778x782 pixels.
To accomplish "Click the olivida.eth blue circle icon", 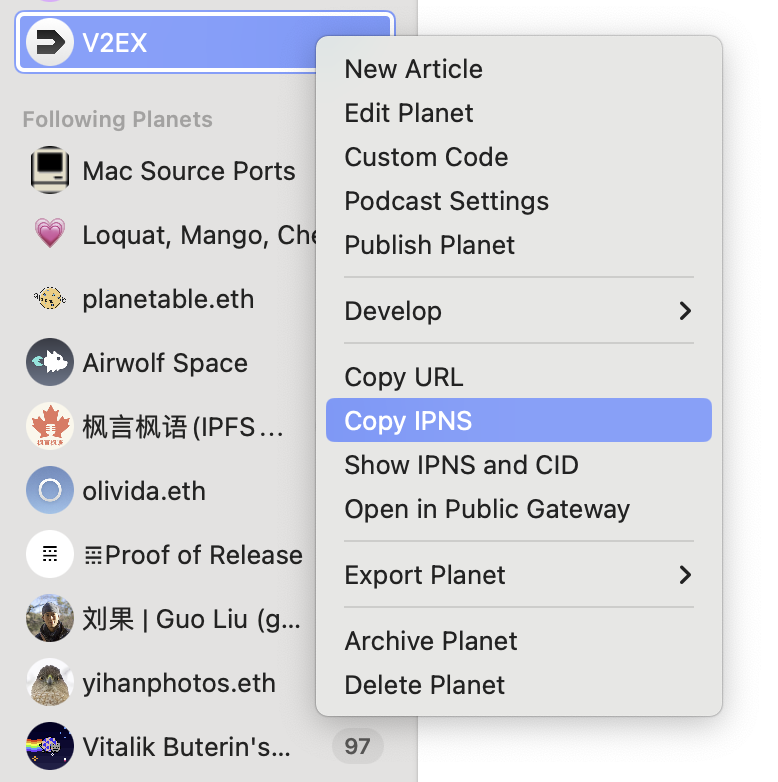I will click(x=49, y=491).
